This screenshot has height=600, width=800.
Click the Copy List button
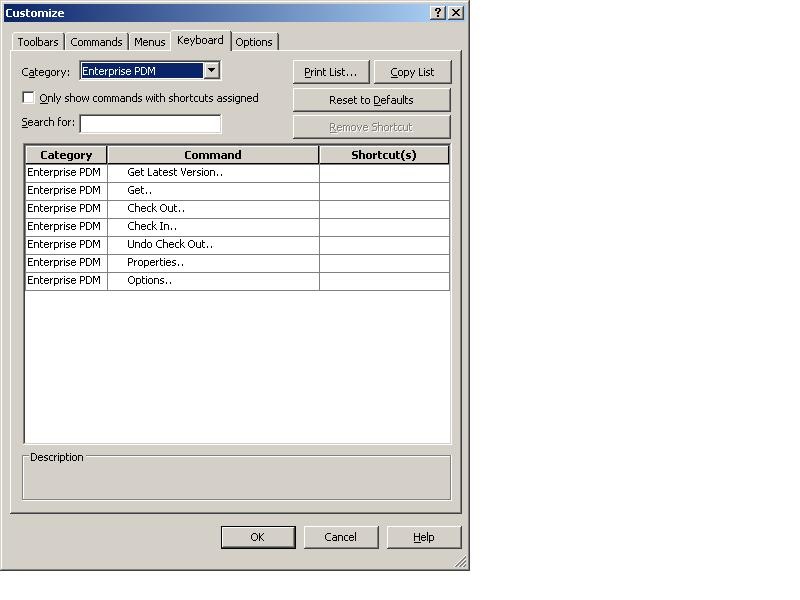click(412, 72)
